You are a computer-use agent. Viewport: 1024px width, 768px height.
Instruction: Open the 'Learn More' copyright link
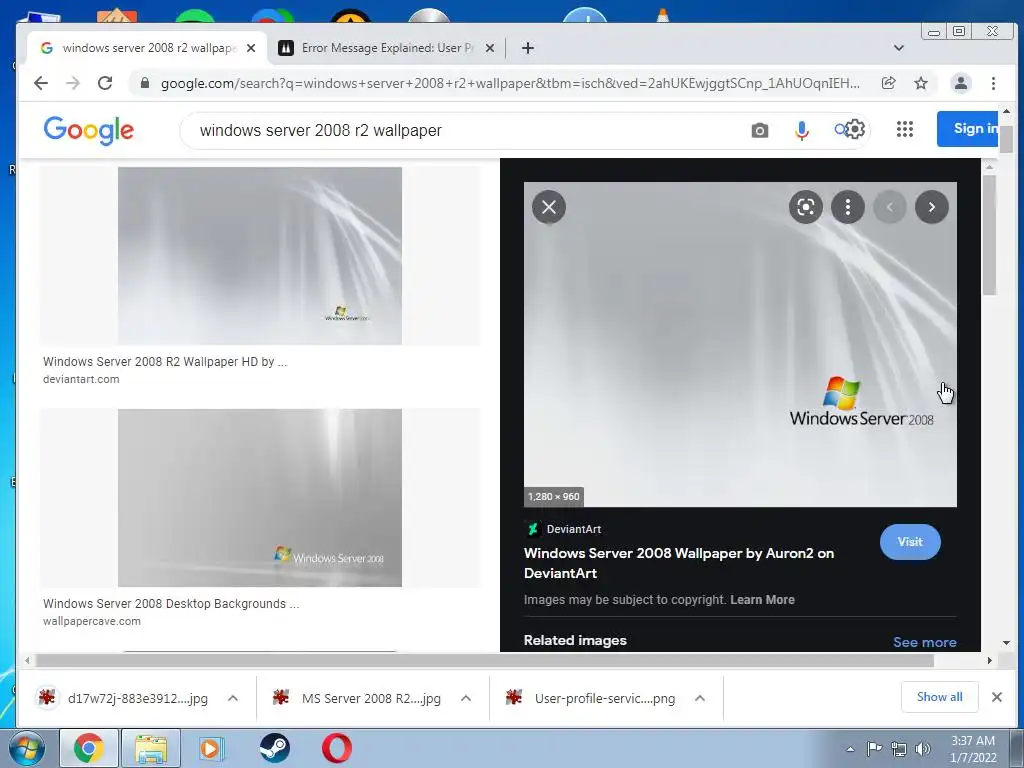click(762, 600)
